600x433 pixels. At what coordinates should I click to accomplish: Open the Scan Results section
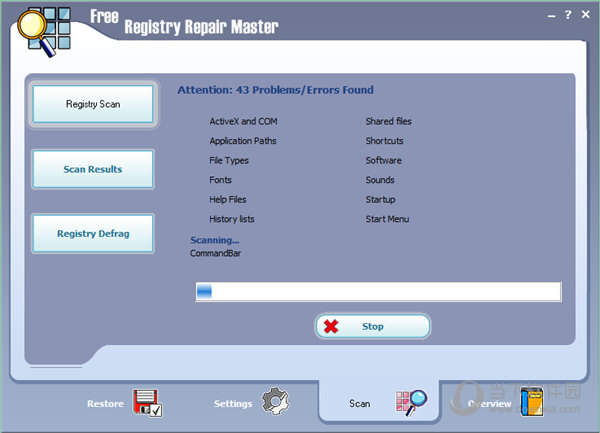[93, 169]
